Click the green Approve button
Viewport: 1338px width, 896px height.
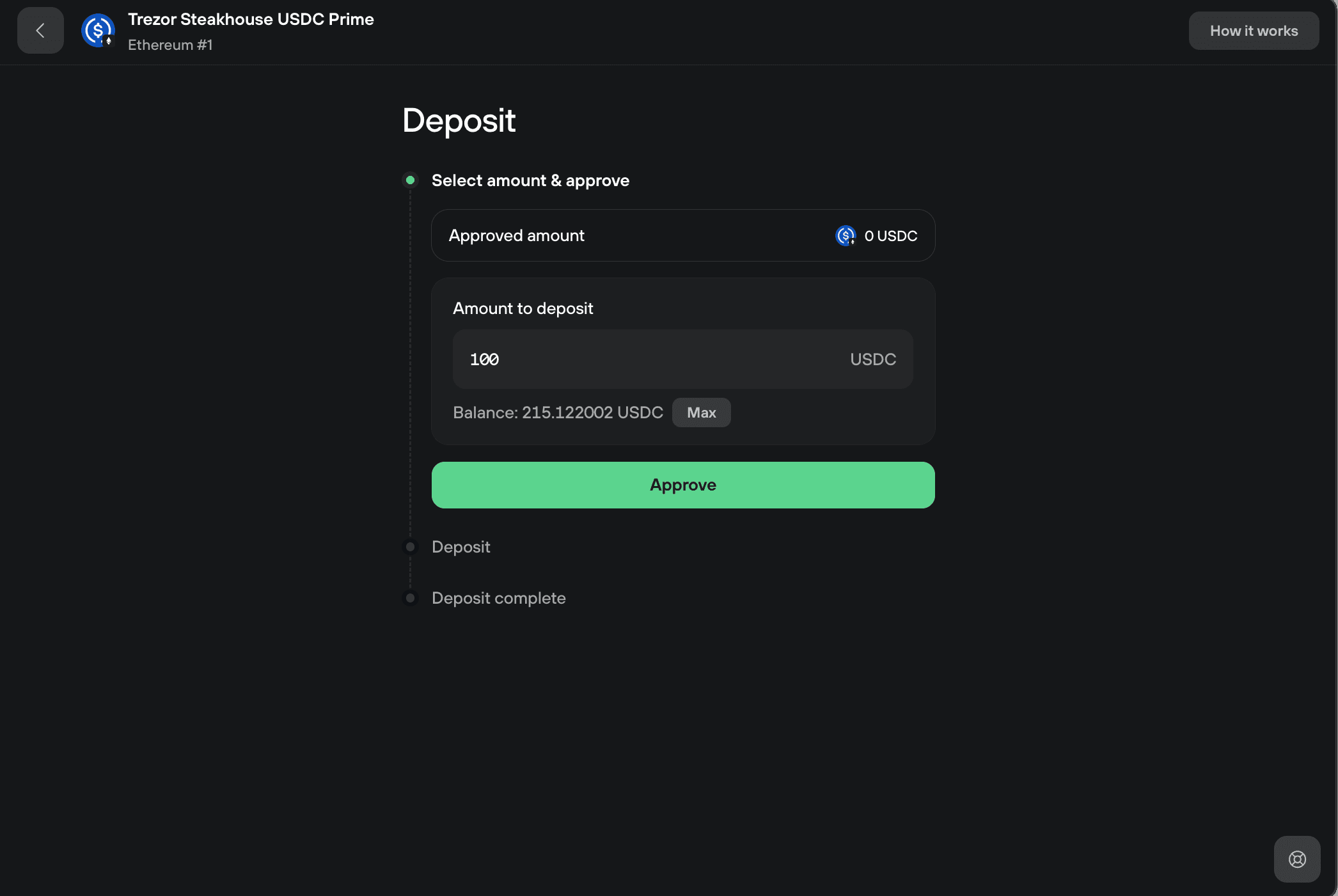click(683, 485)
